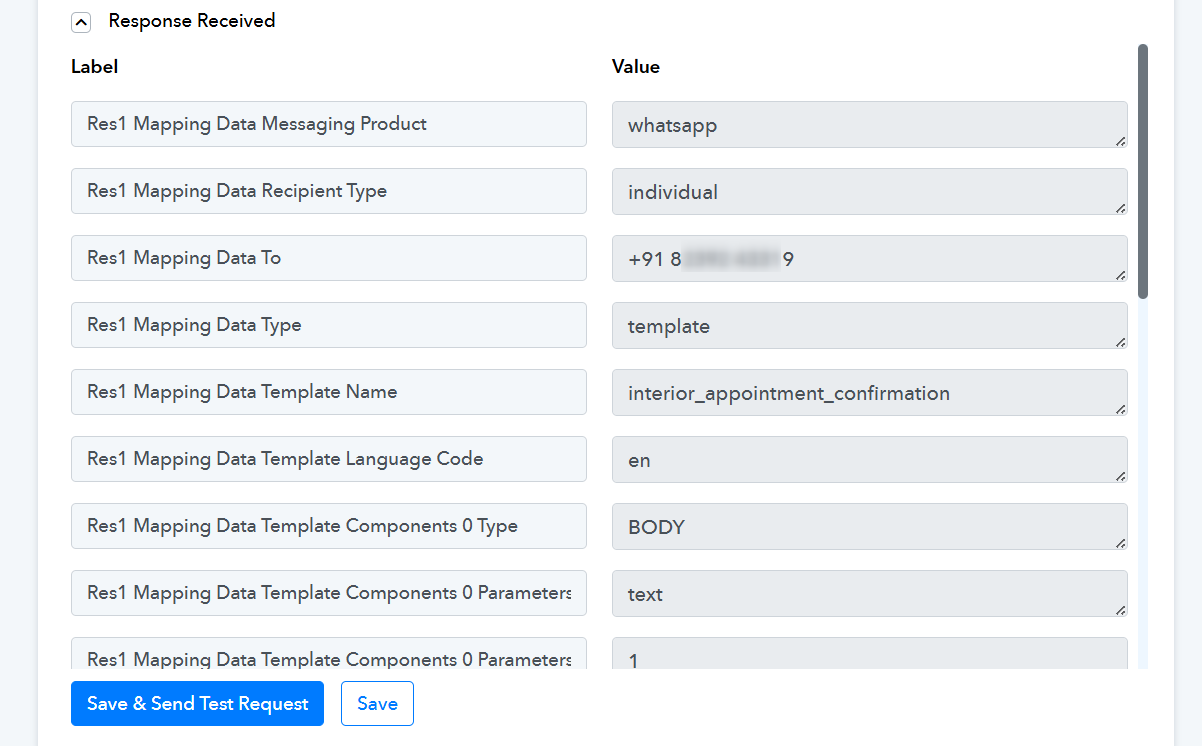Click the 'Label' column header
Screen dimensions: 1202x746
[x=94, y=67]
